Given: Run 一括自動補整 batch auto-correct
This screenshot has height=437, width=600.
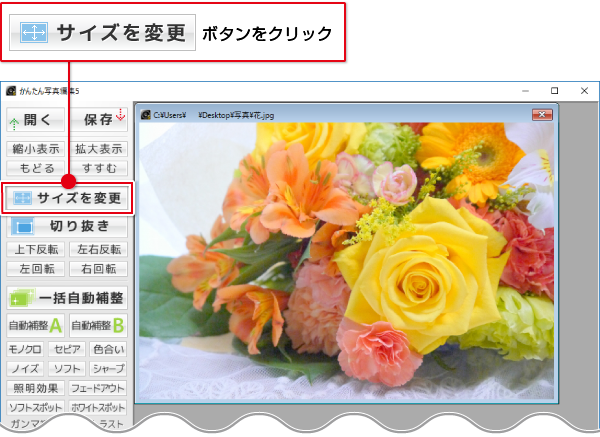Looking at the screenshot, I should (67, 298).
